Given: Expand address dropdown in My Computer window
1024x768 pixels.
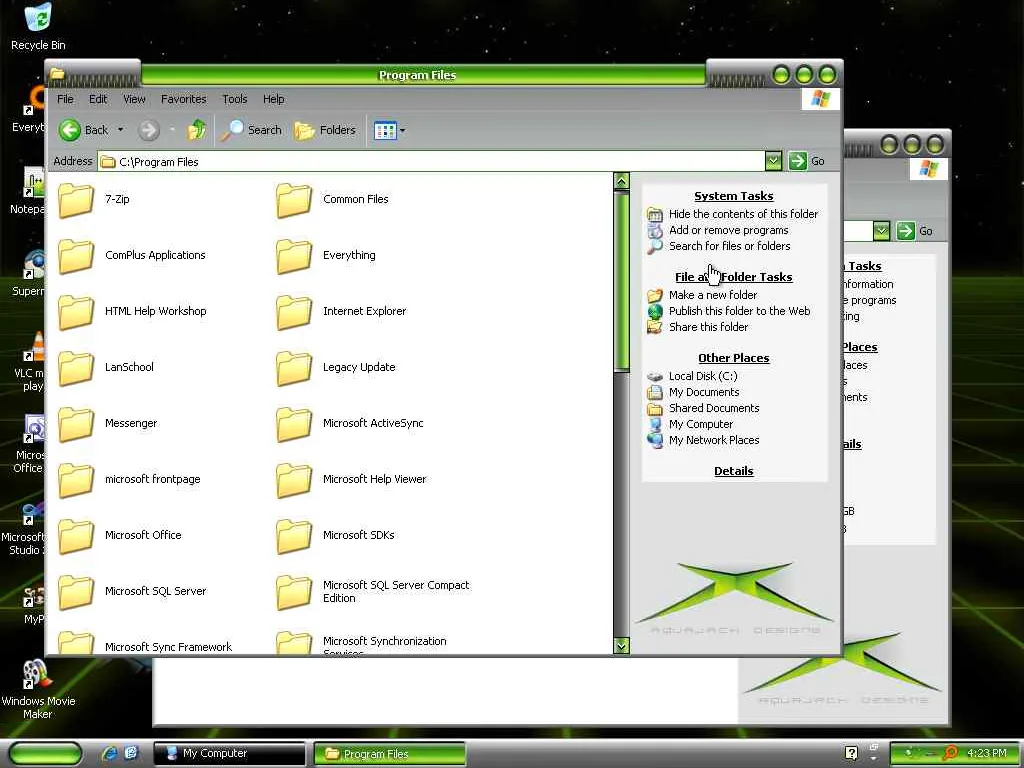Looking at the screenshot, I should tap(882, 231).
